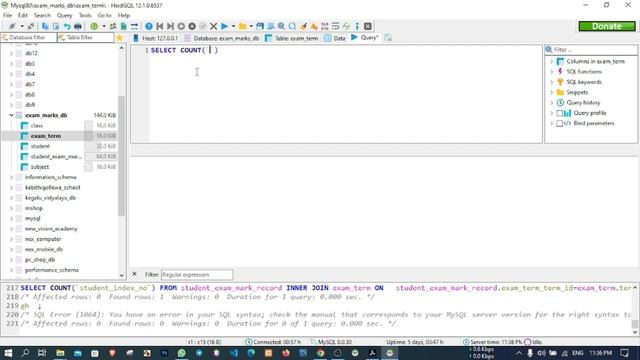This screenshot has width=640, height=360.
Task: Expand the SQL functions helper node
Action: [x=551, y=71]
